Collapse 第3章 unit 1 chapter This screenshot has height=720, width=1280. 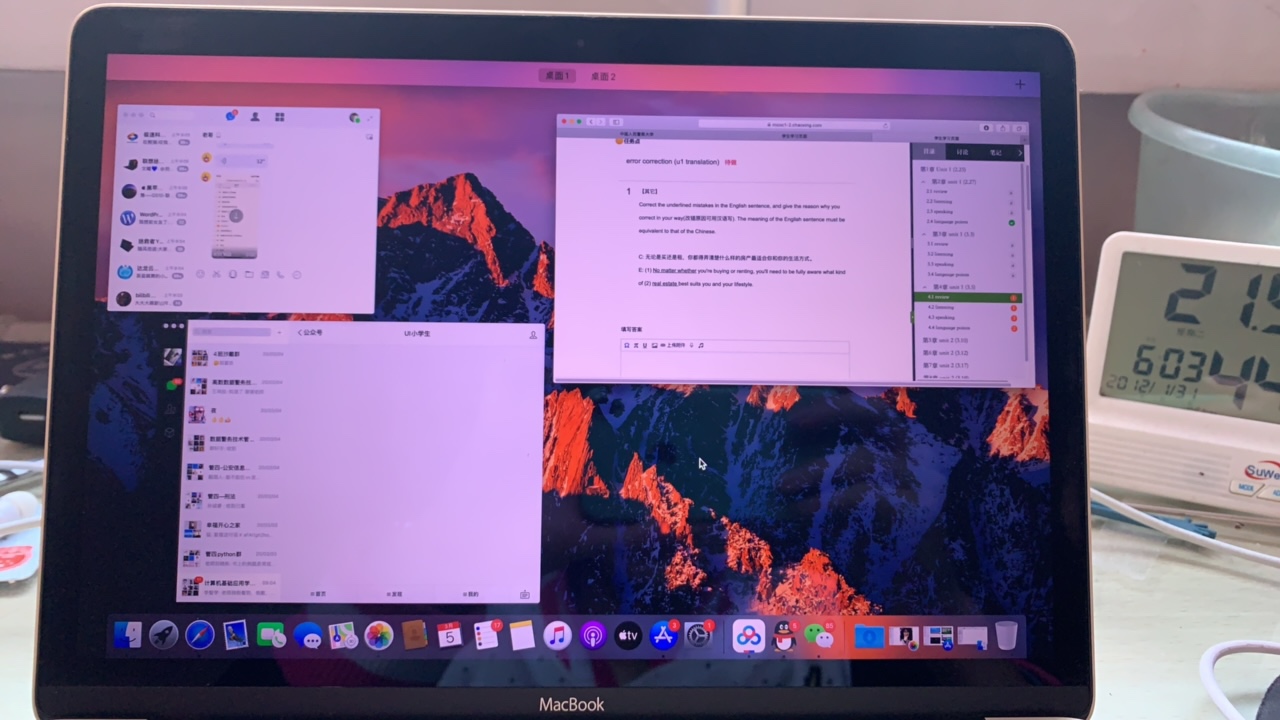923,234
